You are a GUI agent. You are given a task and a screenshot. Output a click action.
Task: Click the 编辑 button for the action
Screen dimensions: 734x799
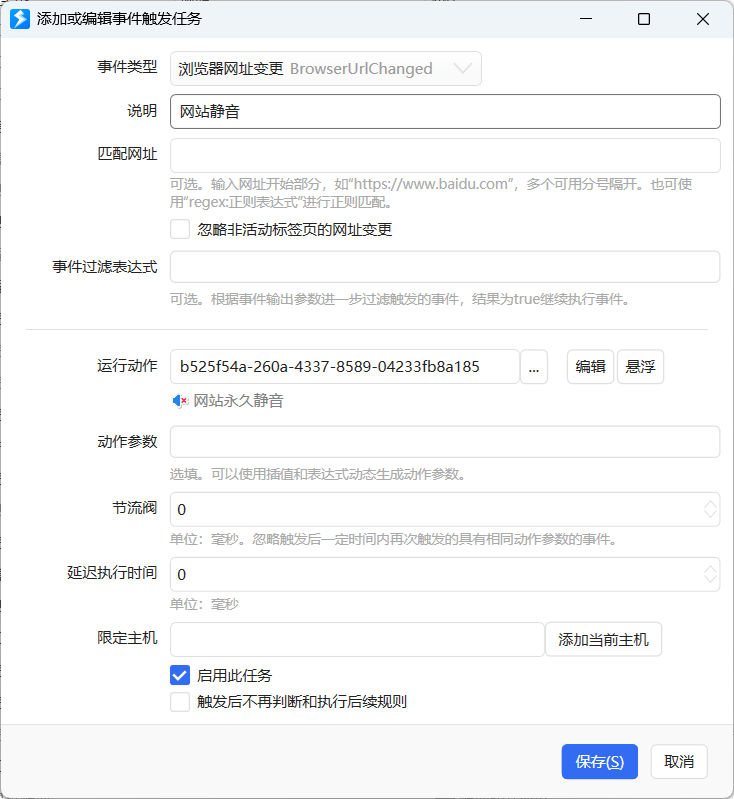click(590, 367)
